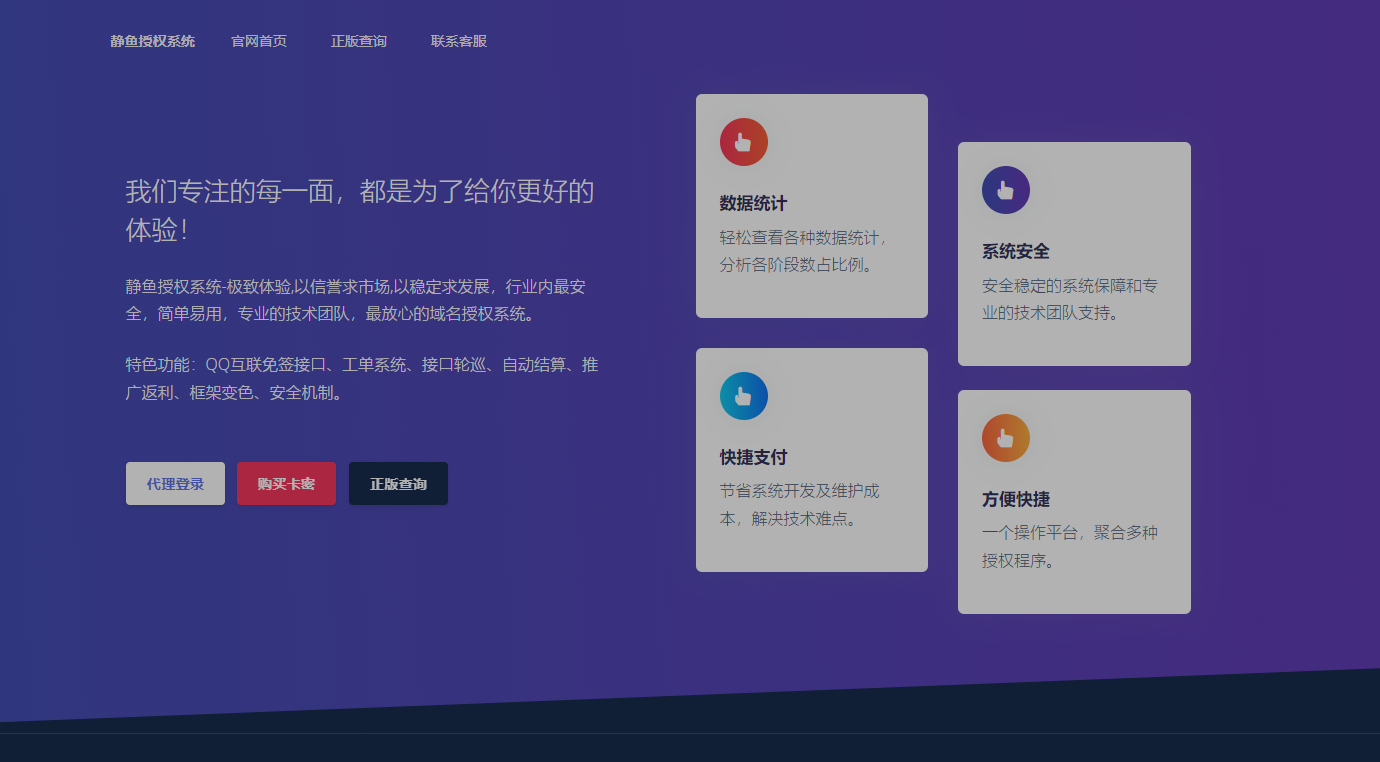This screenshot has height=762, width=1380.
Task: Click the 轻松查看各种数据统计 description text
Action: [x=803, y=251]
